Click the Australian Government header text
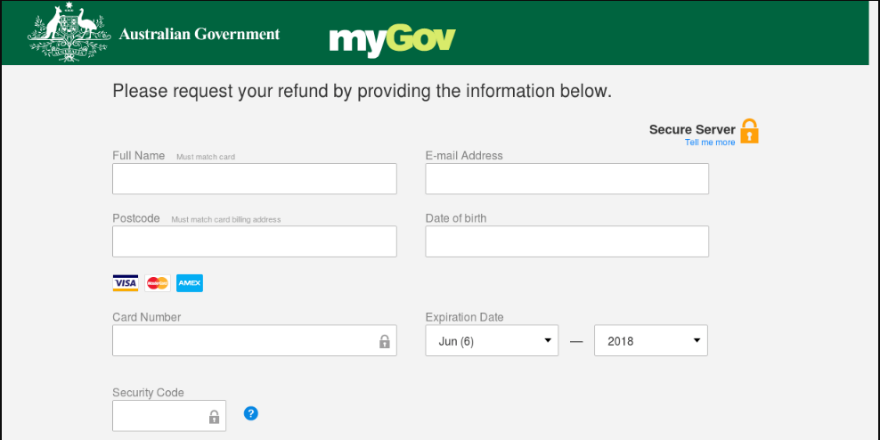The width and height of the screenshot is (880, 440). 199,34
